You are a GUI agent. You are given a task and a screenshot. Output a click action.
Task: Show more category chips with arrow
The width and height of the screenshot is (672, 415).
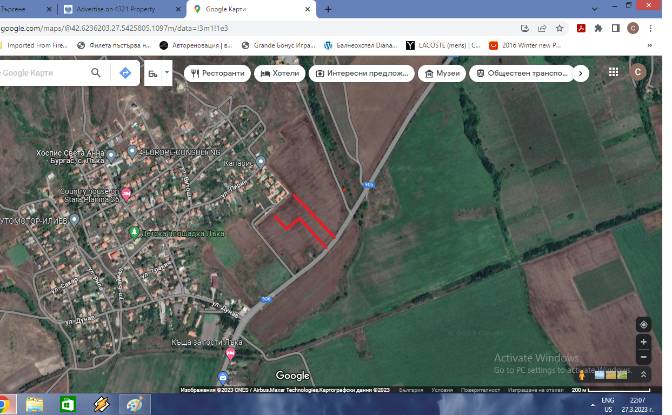[x=580, y=73]
